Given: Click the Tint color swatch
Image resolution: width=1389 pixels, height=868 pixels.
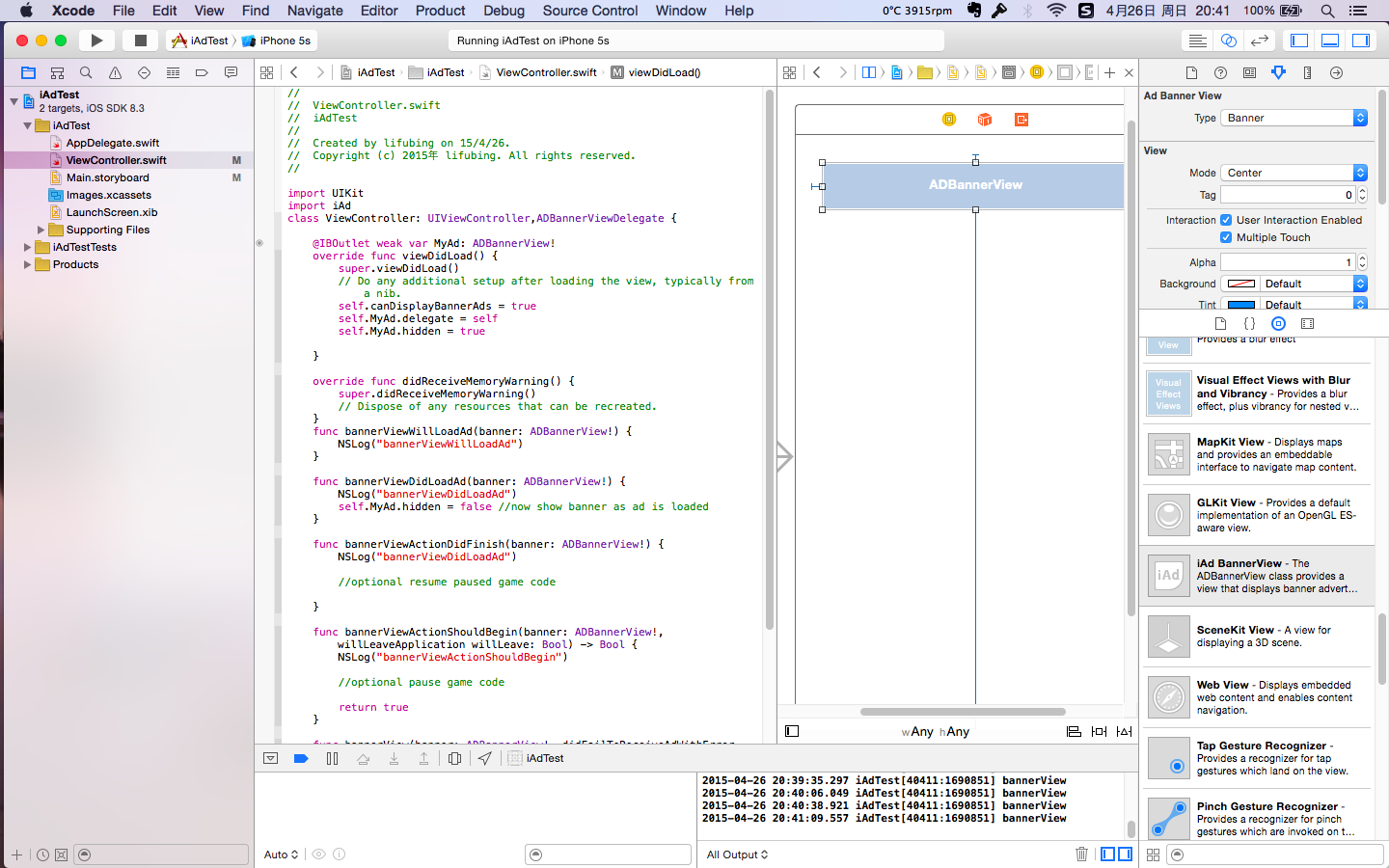Looking at the screenshot, I should point(1241,305).
